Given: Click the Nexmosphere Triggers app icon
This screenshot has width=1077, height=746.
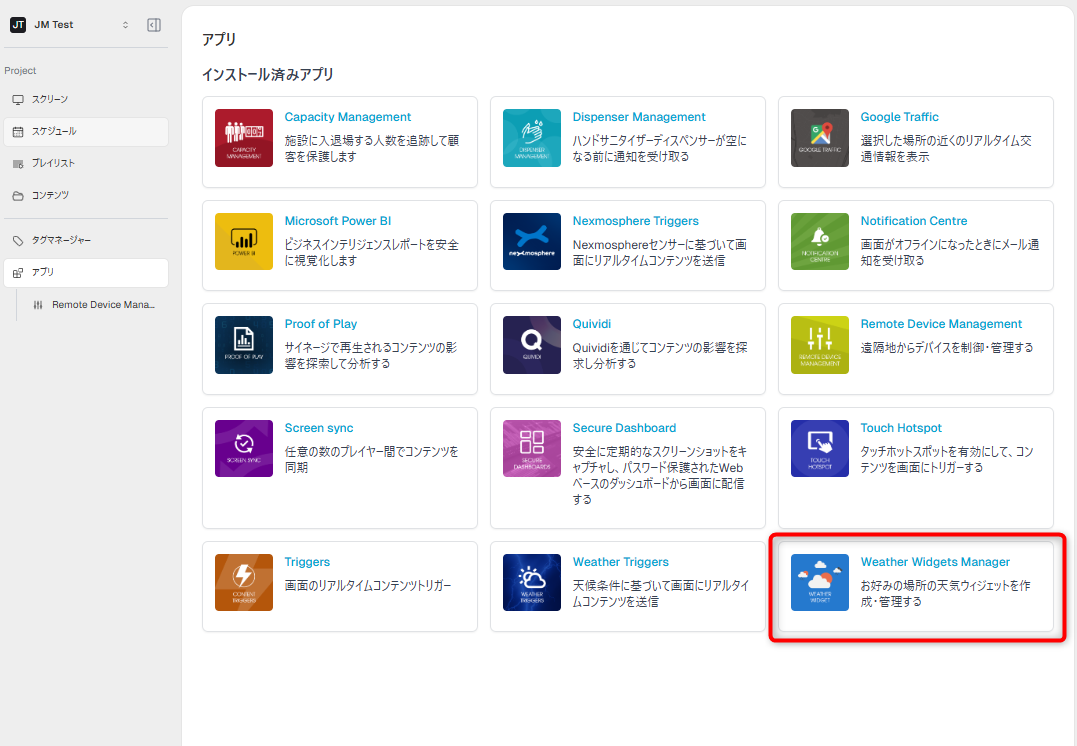Looking at the screenshot, I should [532, 242].
